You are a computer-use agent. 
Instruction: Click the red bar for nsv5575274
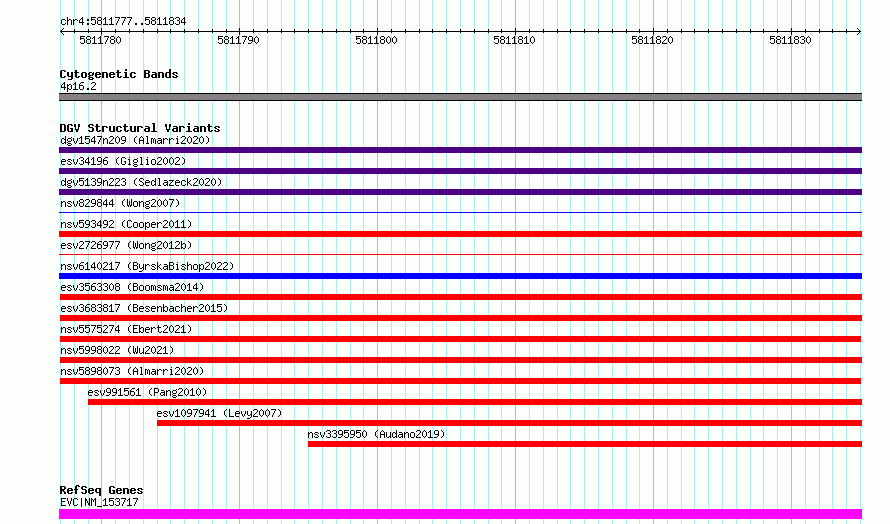pos(460,339)
